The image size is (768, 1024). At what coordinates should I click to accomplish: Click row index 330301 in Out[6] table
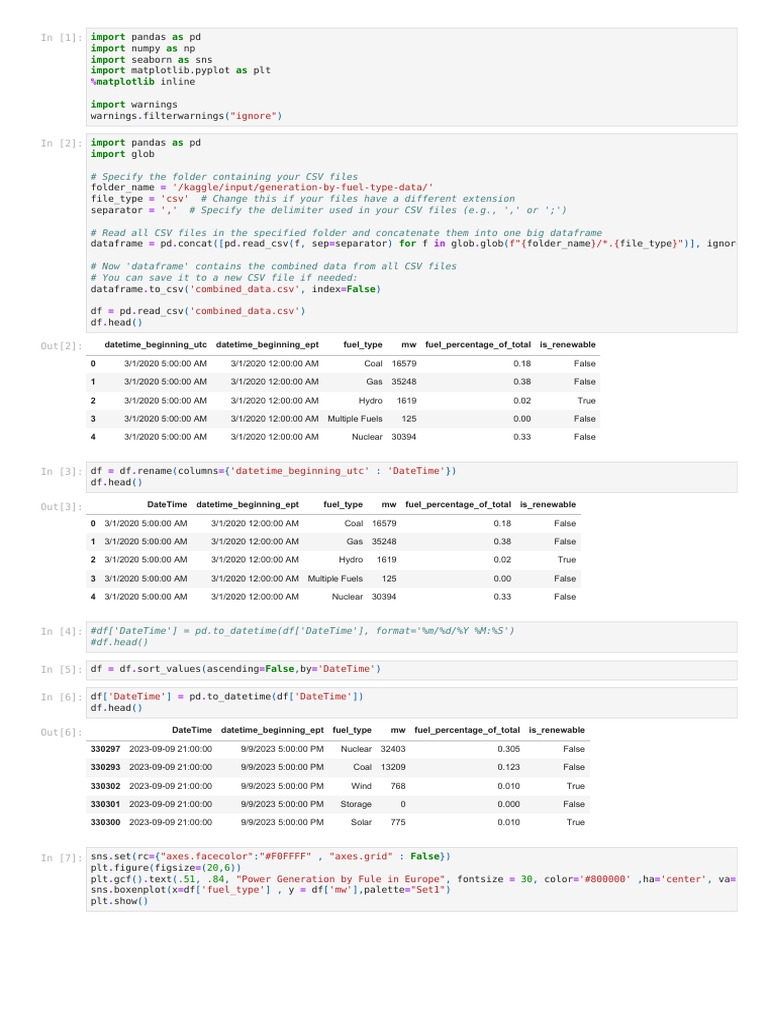105,805
